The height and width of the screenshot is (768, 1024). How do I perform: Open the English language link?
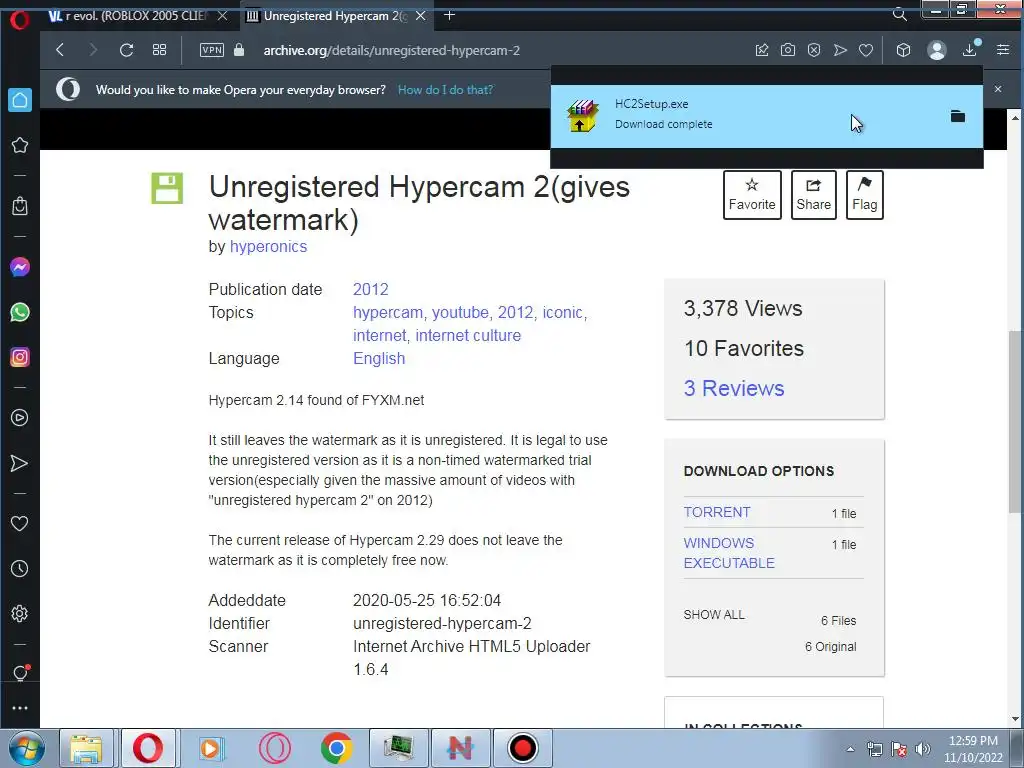(379, 359)
